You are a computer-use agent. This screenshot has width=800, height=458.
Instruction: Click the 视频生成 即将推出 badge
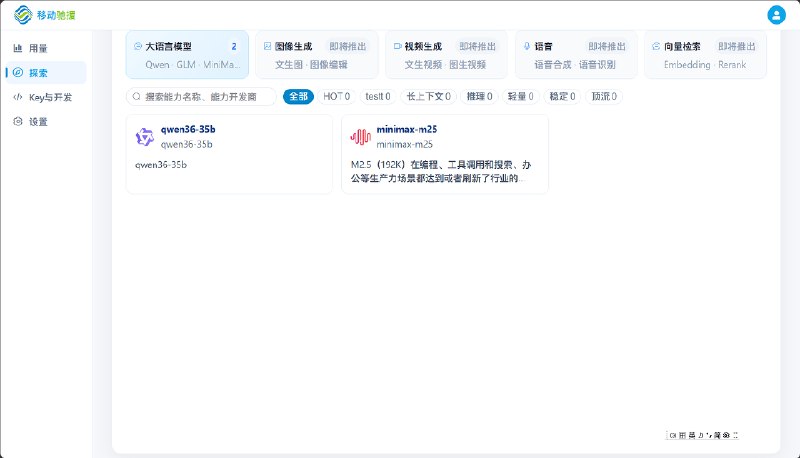pyautogui.click(x=477, y=46)
